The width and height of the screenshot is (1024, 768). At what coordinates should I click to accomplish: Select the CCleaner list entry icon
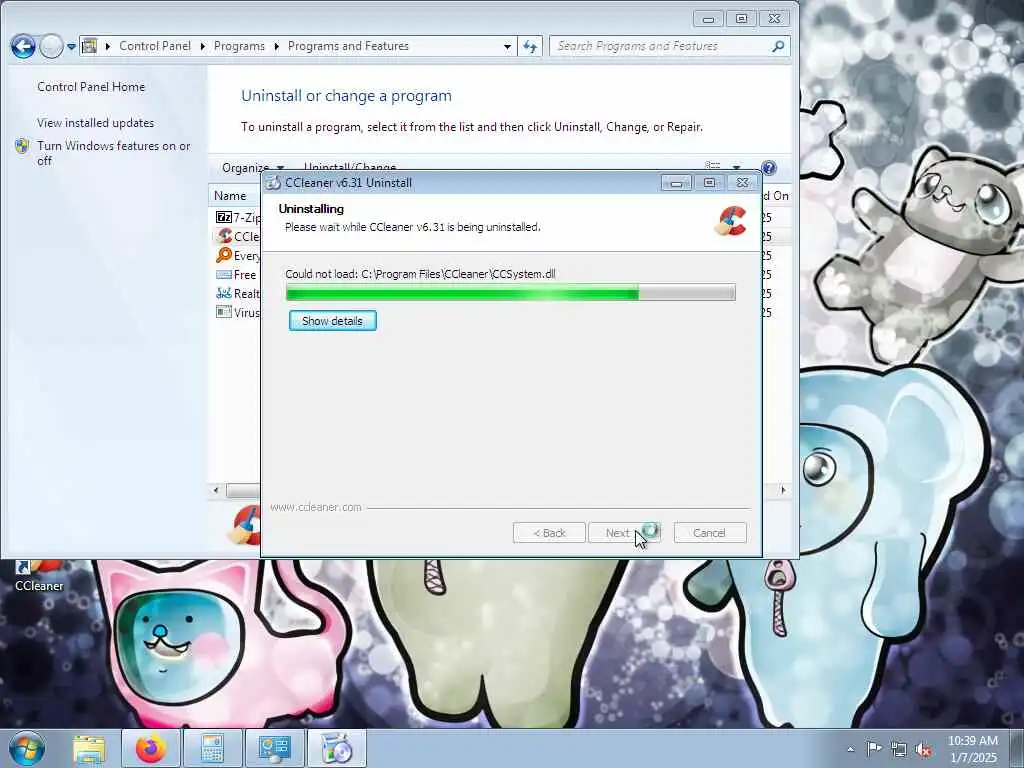click(x=224, y=236)
